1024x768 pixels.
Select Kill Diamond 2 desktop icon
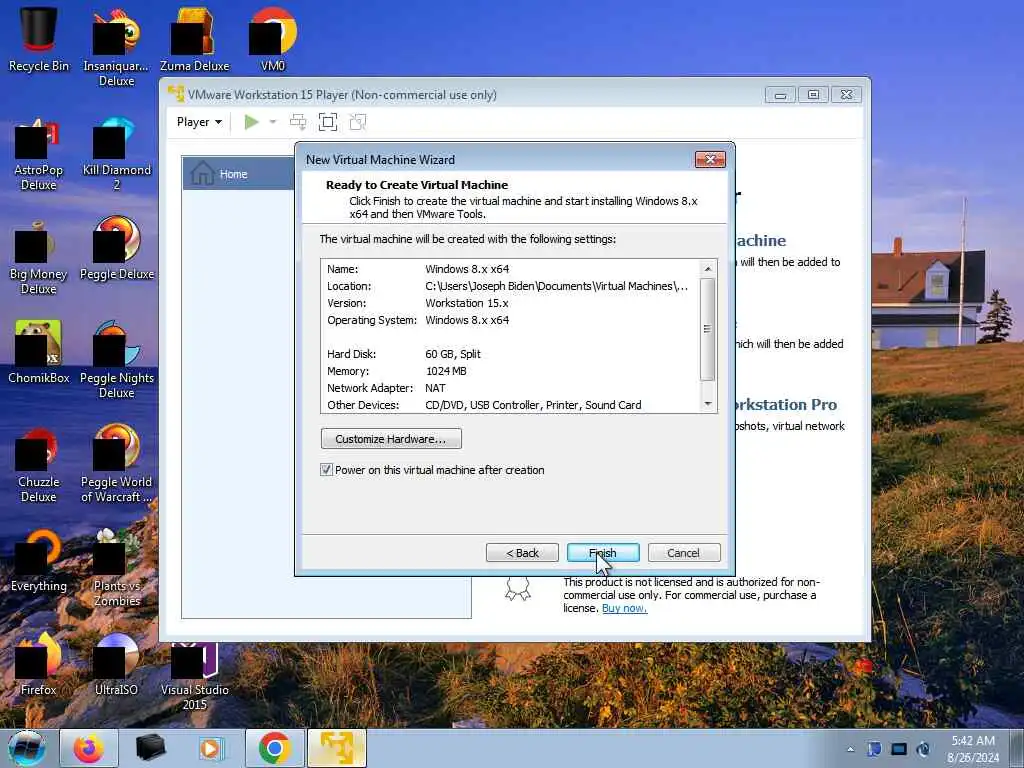[x=116, y=154]
